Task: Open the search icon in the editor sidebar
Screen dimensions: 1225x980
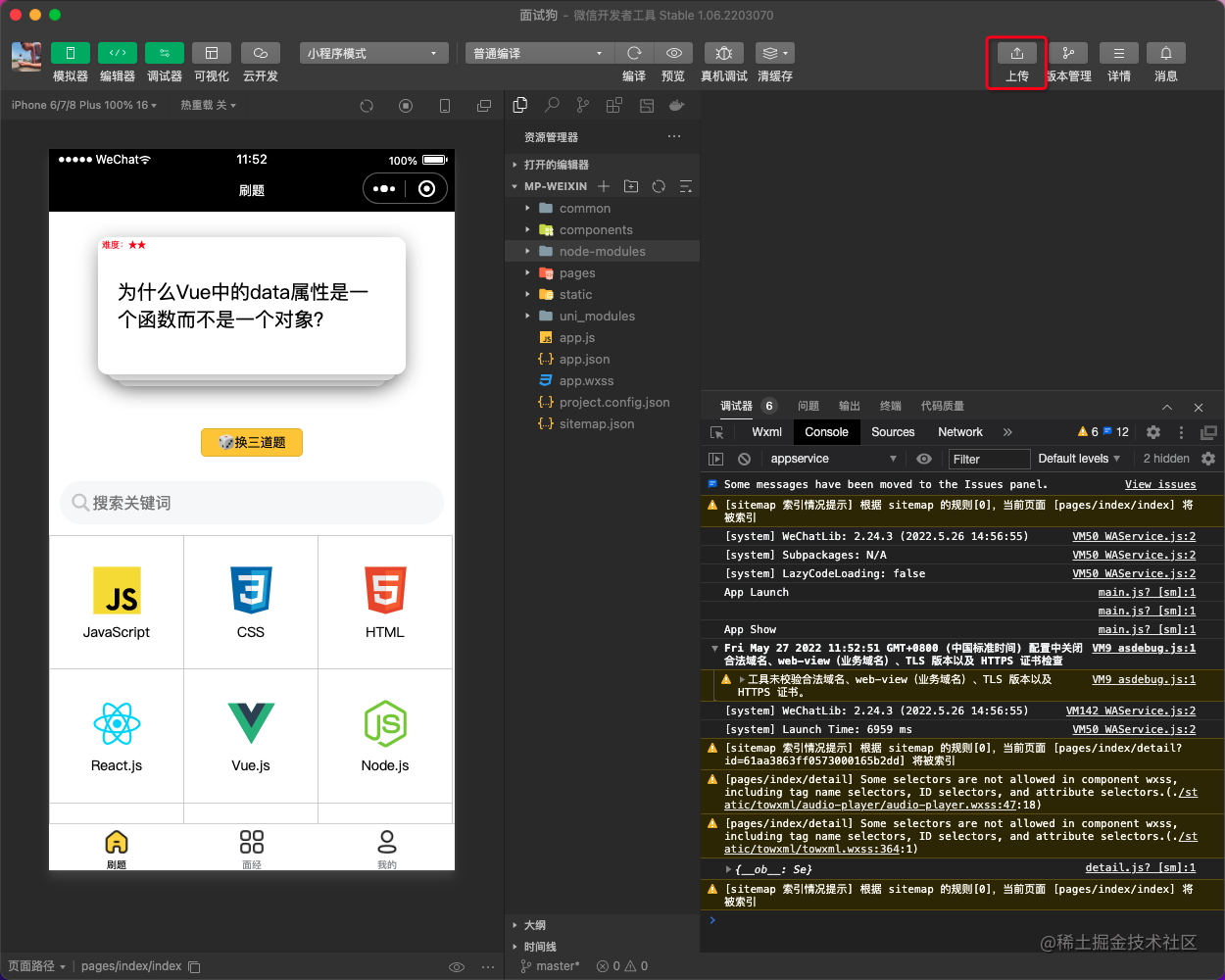Action: click(552, 105)
